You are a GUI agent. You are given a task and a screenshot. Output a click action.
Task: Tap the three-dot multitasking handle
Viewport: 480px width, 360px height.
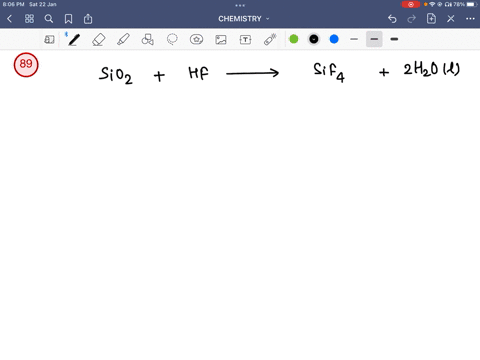point(240,5)
